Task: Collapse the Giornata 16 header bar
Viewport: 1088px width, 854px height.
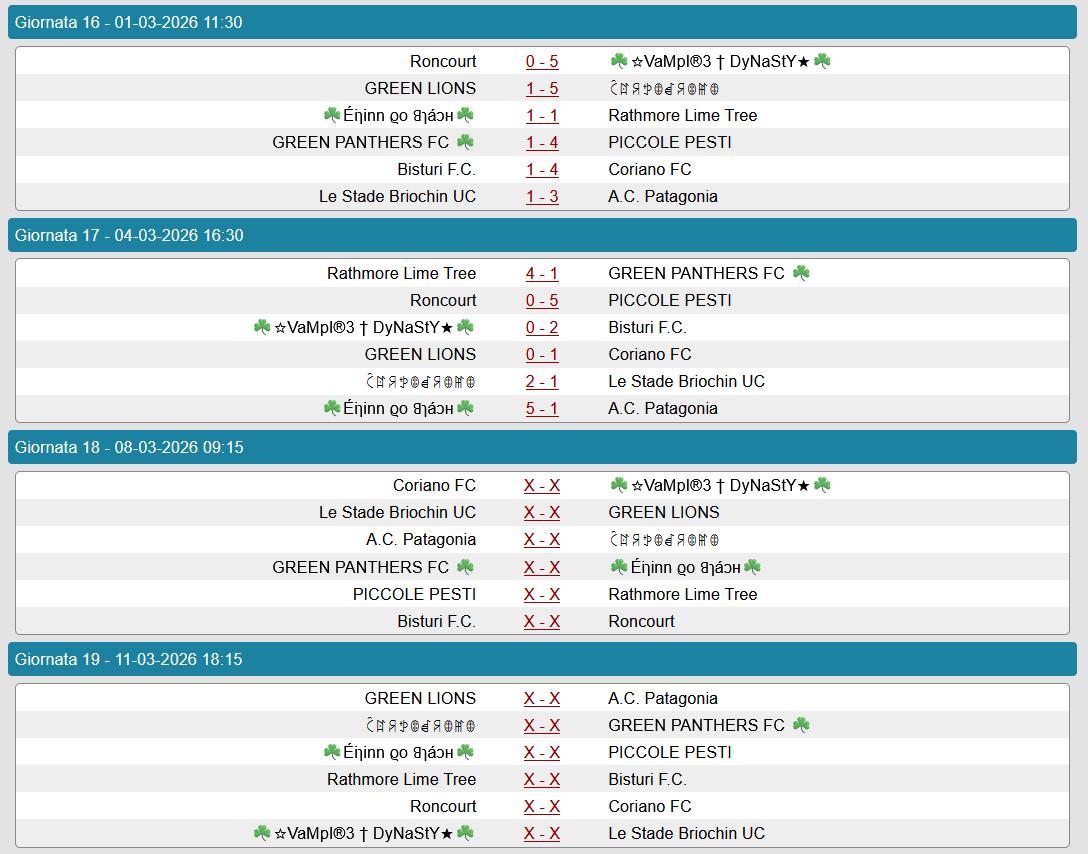Action: click(542, 22)
